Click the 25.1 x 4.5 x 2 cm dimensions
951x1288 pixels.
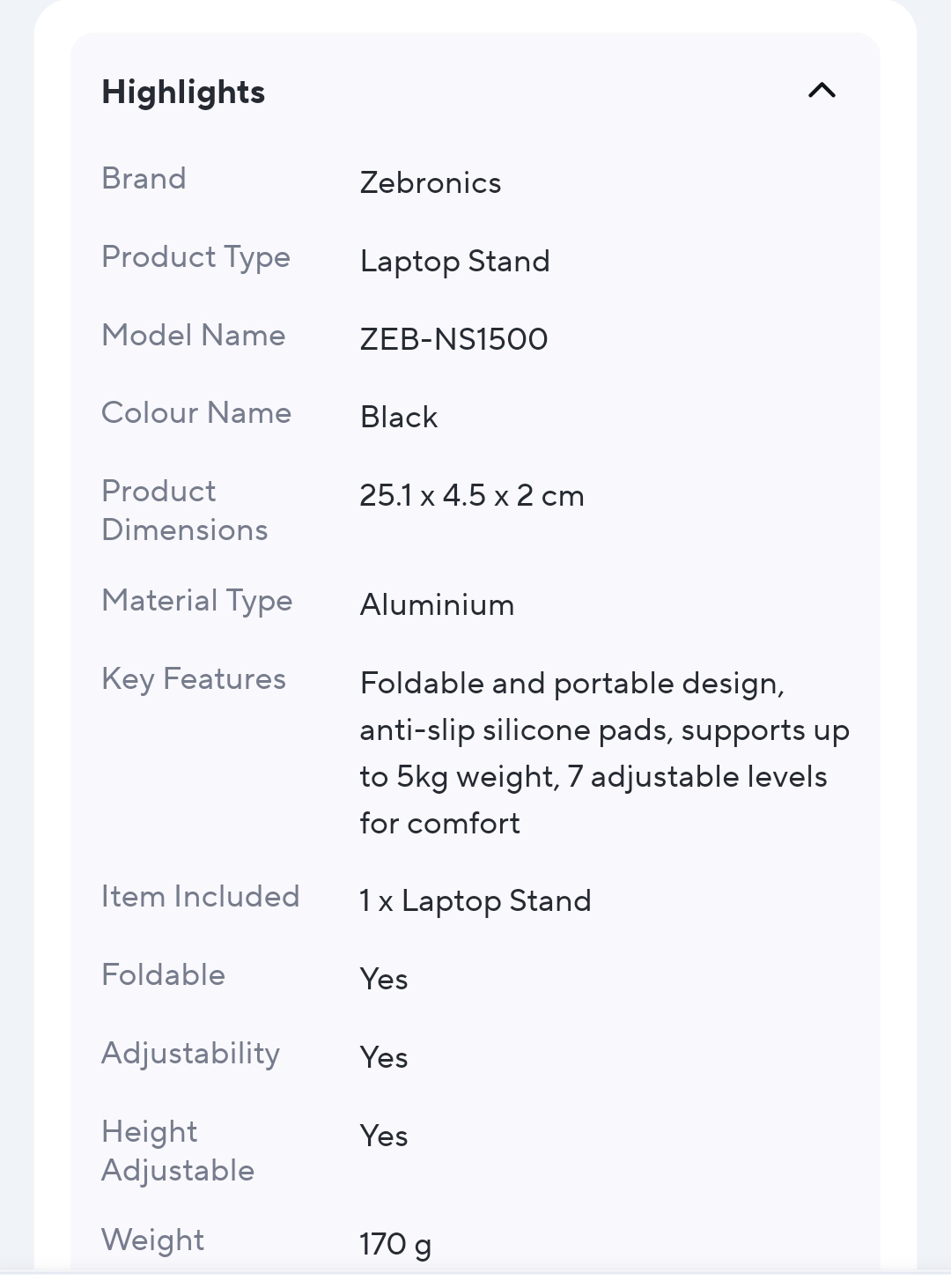click(472, 496)
